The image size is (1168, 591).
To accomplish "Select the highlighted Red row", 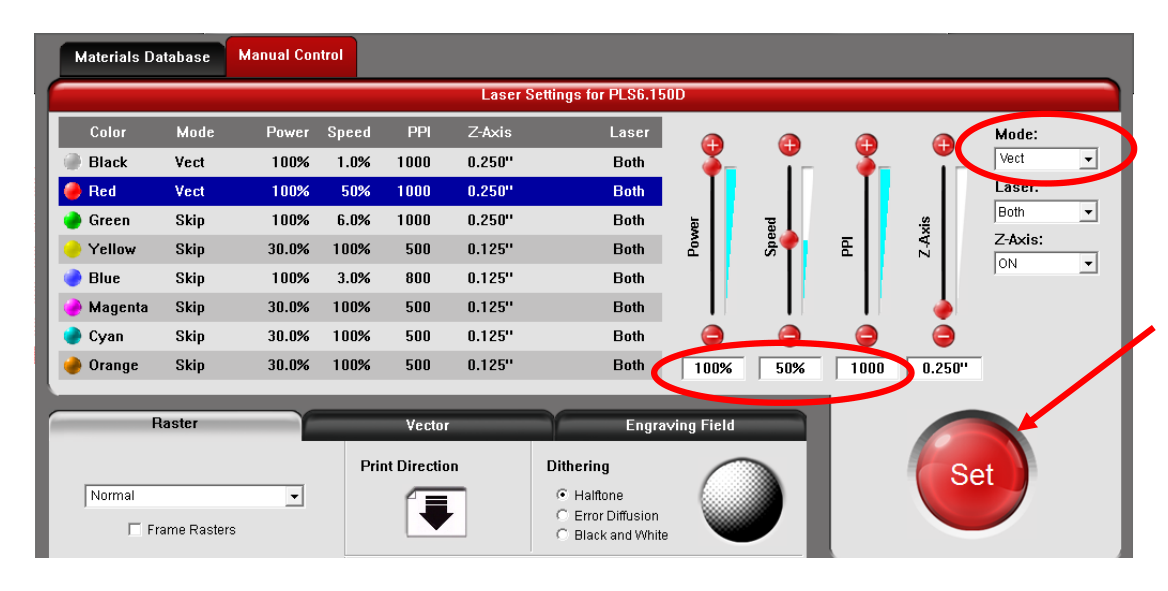I will (x=361, y=191).
